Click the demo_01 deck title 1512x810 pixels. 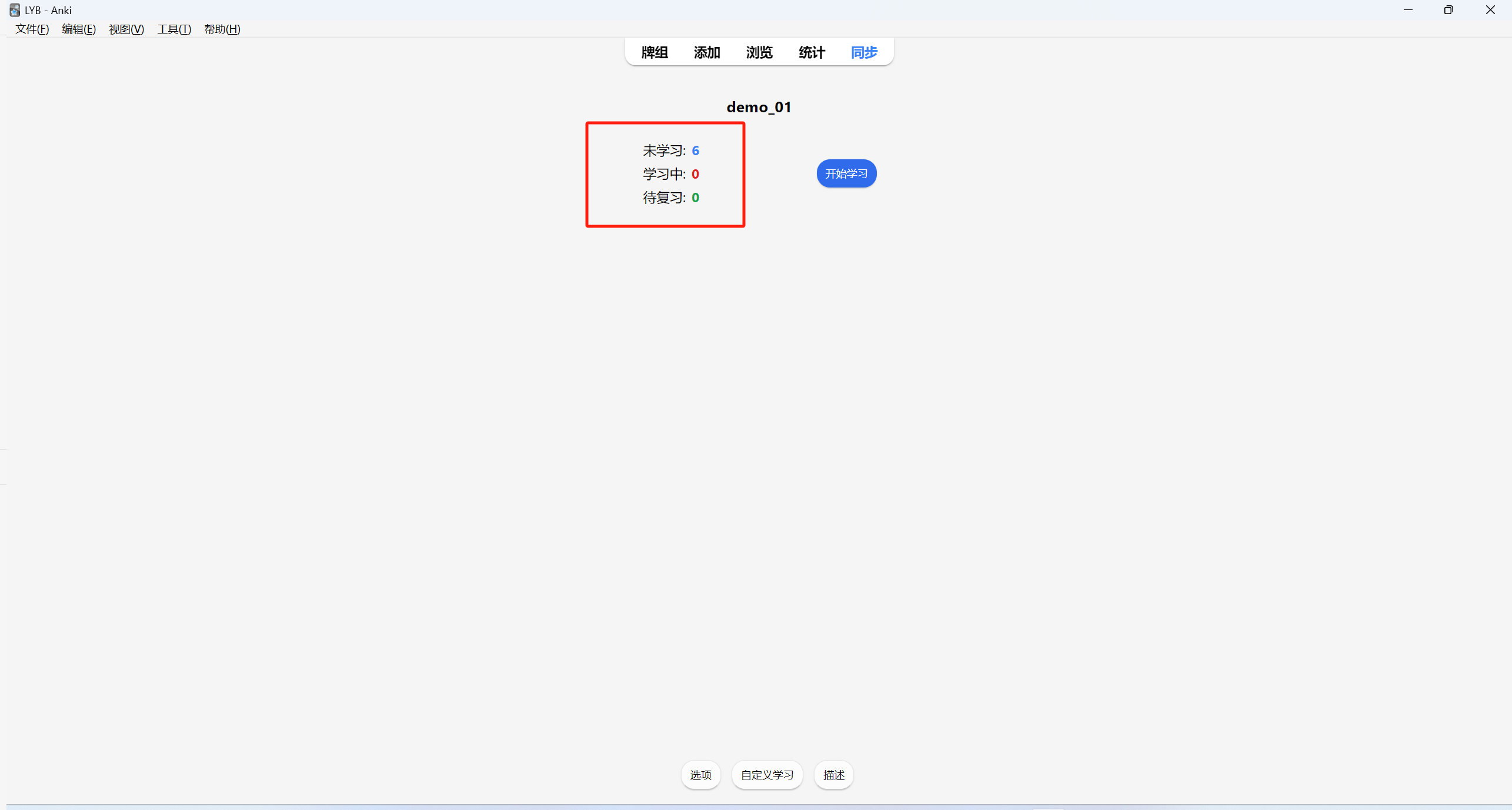click(759, 107)
